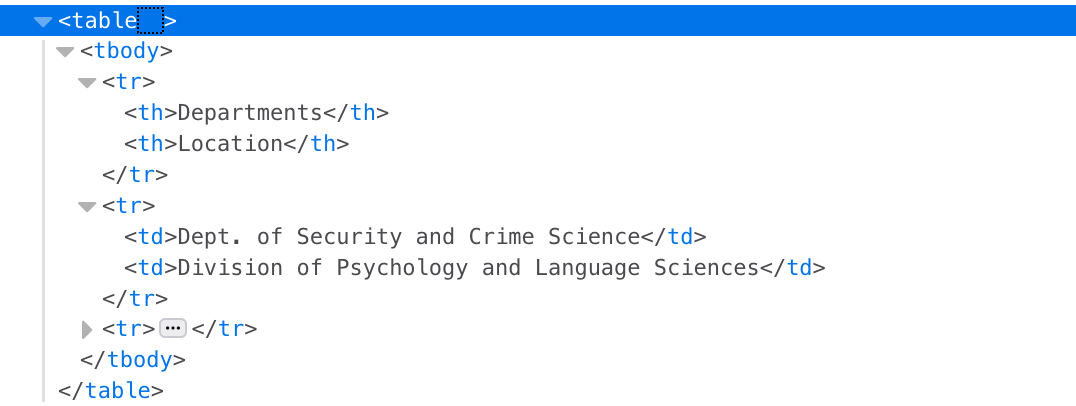Click the empty attribute field in table tag
Screen dimensions: 1076x406
point(150,20)
